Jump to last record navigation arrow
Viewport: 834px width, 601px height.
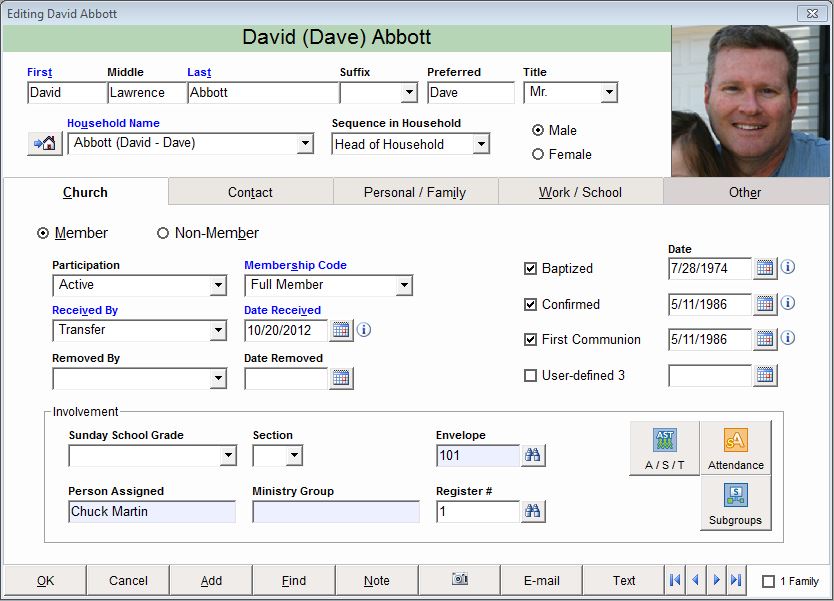tap(737, 580)
